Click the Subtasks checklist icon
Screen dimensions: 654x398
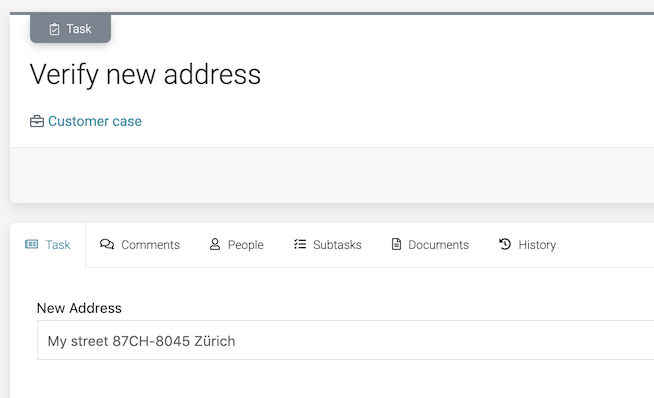[x=300, y=244]
